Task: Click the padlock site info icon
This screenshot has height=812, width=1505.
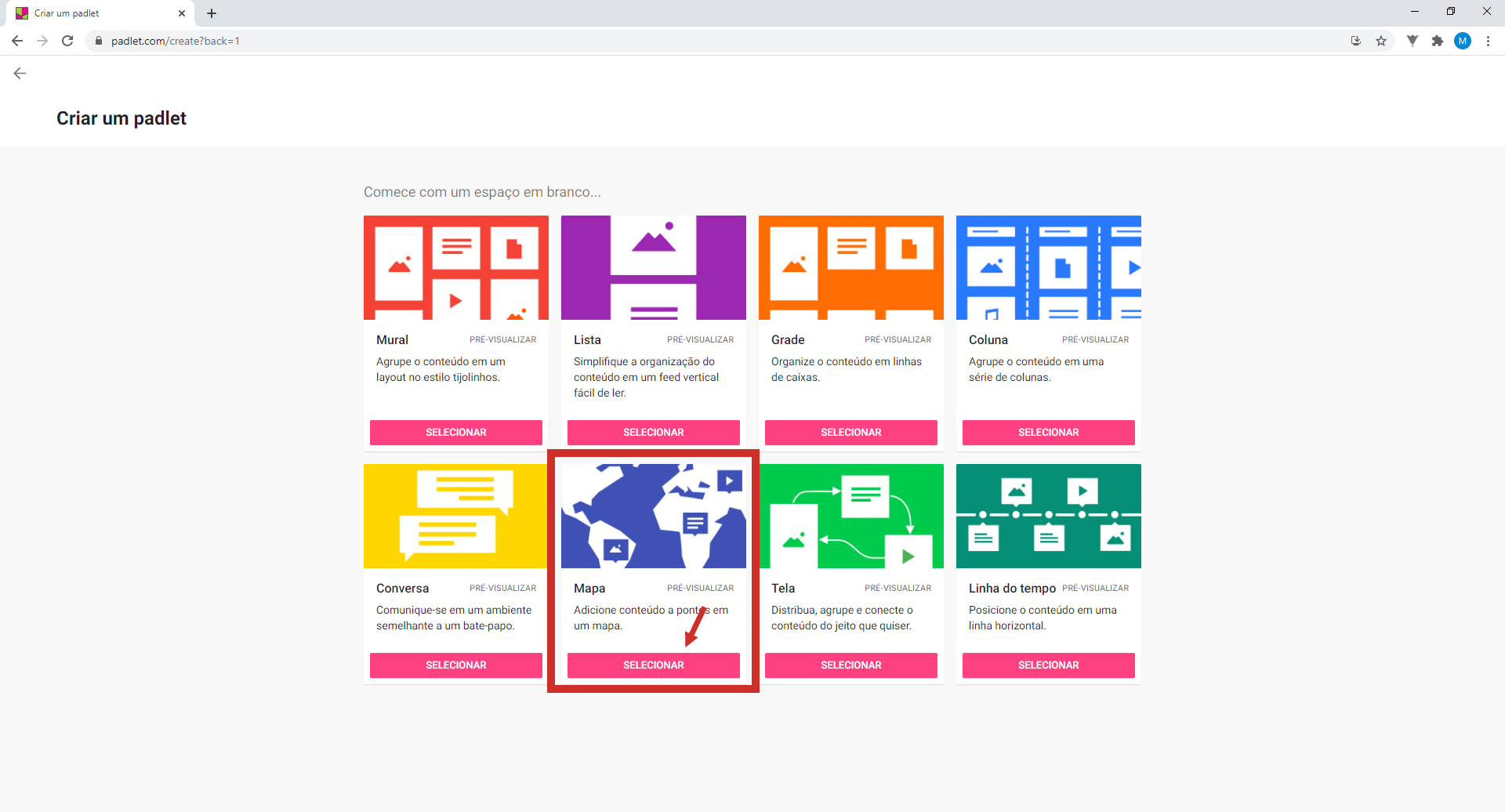Action: point(98,41)
